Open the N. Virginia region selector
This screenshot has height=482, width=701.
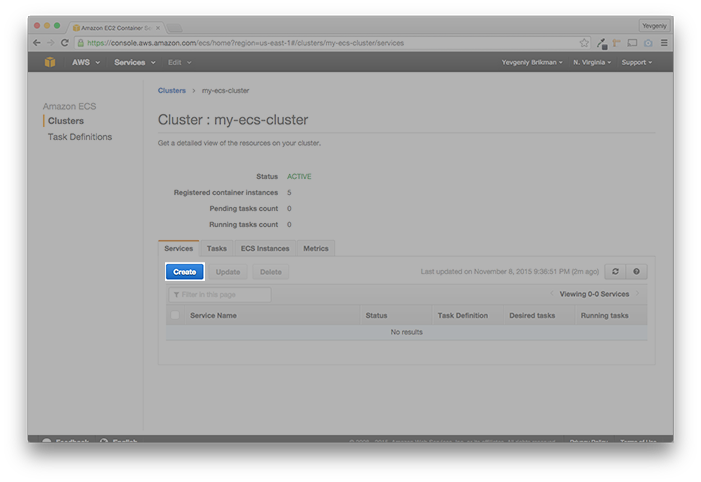(x=592, y=62)
